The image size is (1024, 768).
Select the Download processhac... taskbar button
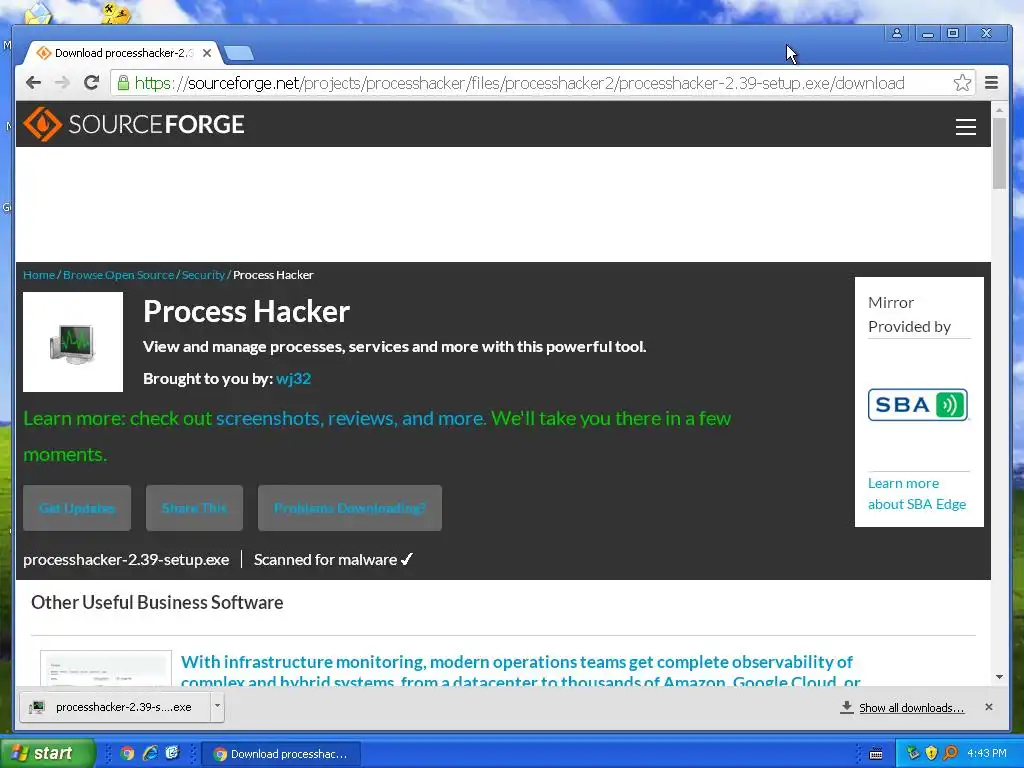(280, 754)
